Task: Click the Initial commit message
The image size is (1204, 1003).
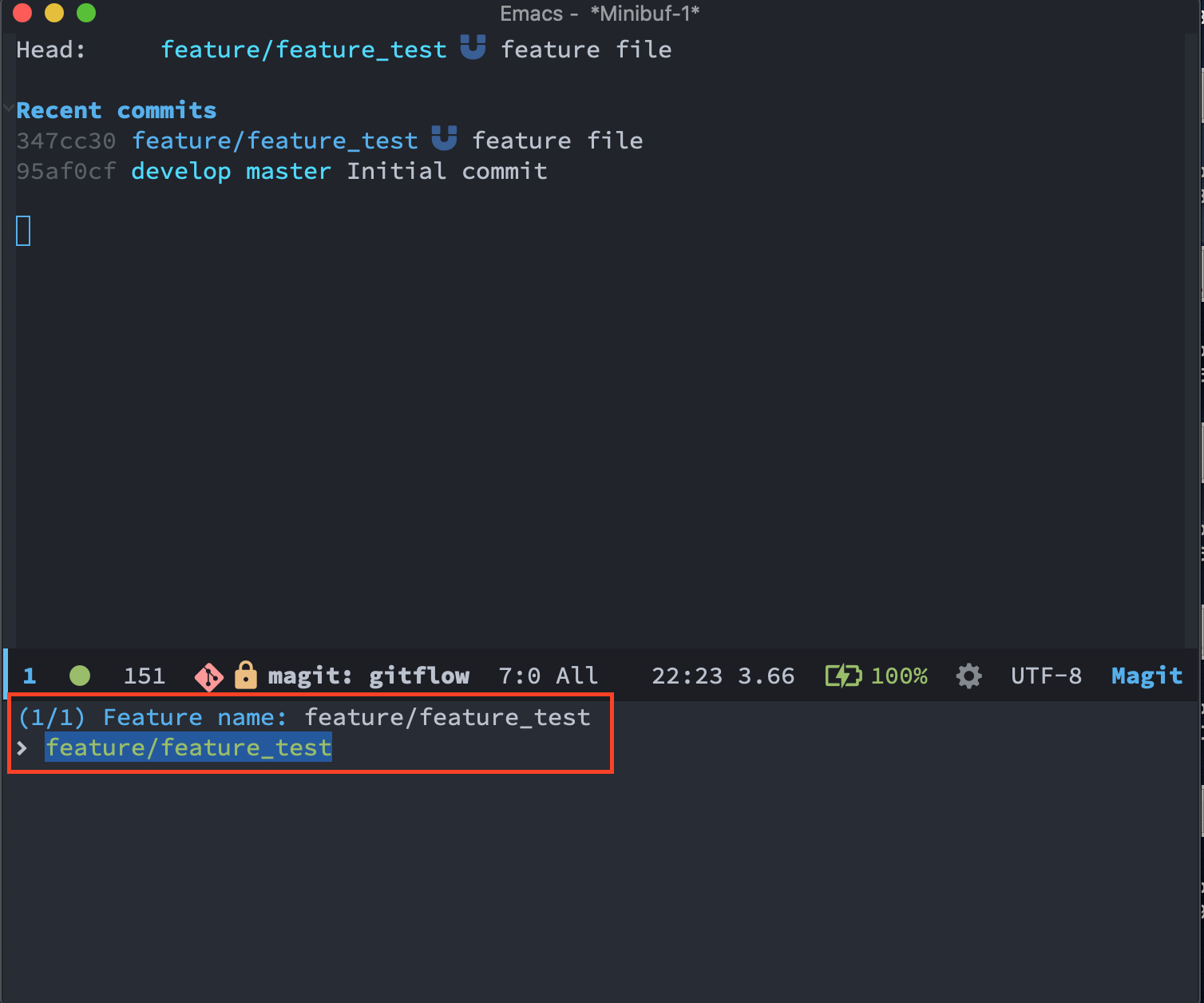Action: click(447, 171)
